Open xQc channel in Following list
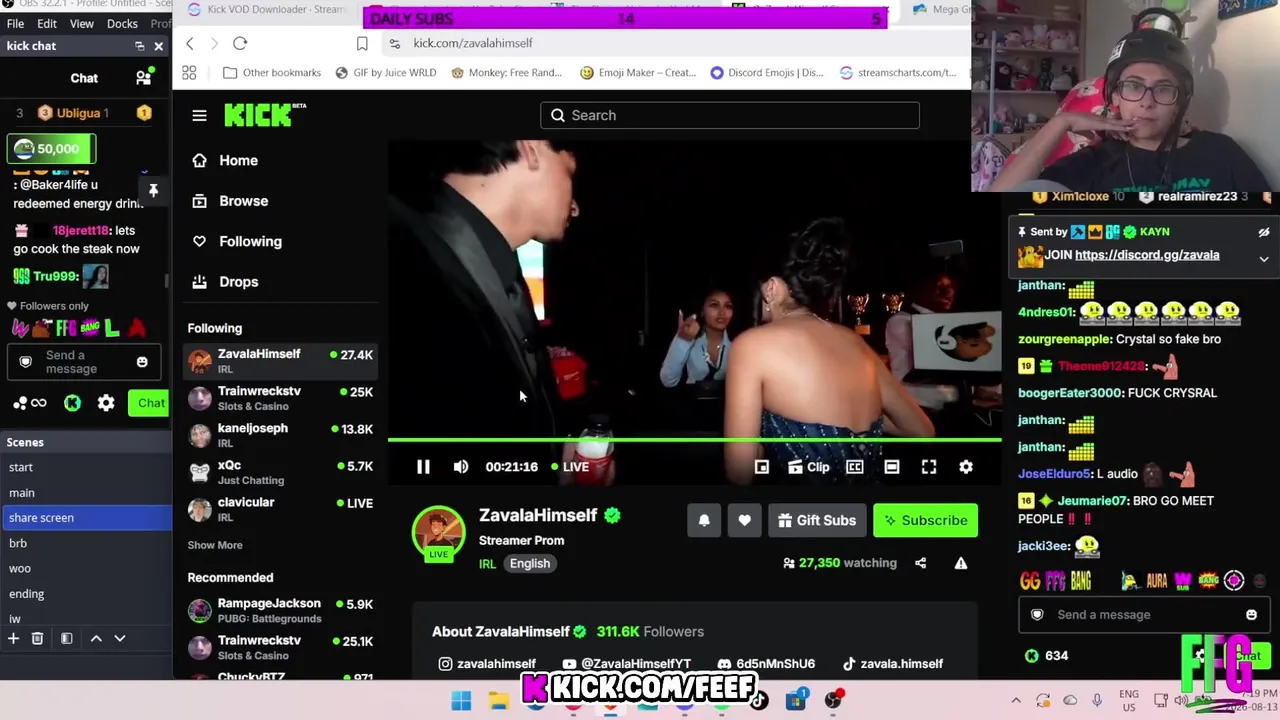 point(280,472)
